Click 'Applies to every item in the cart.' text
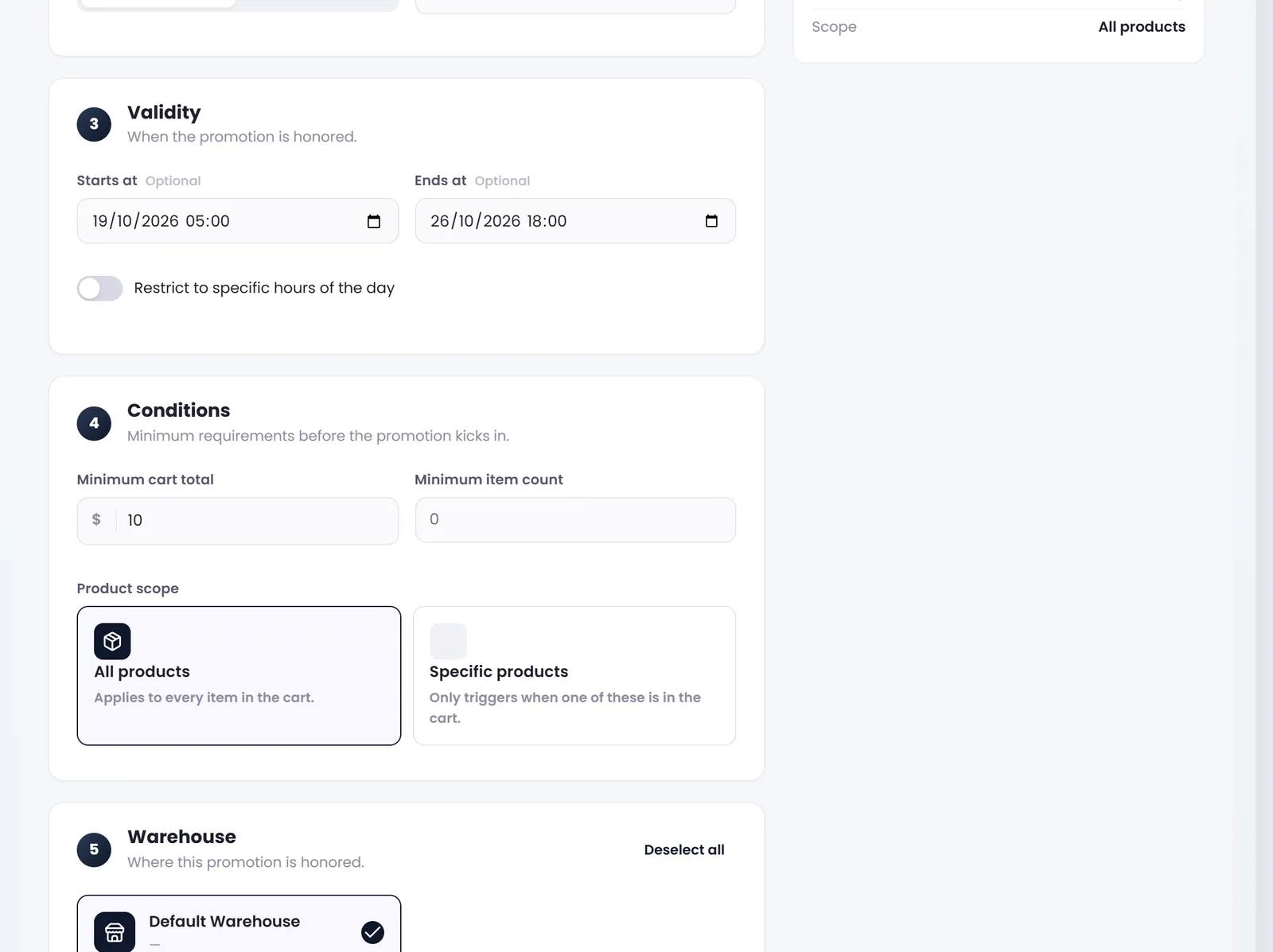1273x952 pixels. [204, 697]
